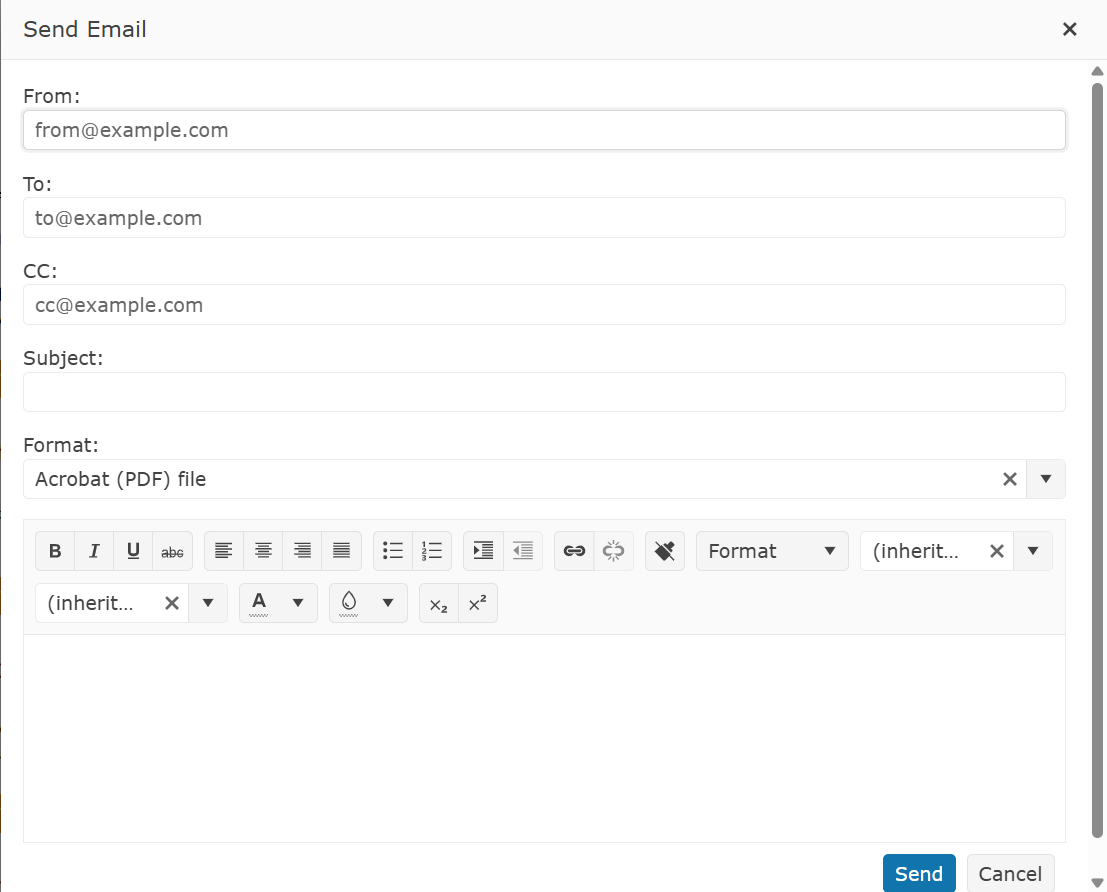Click the Send button
The image size is (1107, 892).
click(918, 874)
